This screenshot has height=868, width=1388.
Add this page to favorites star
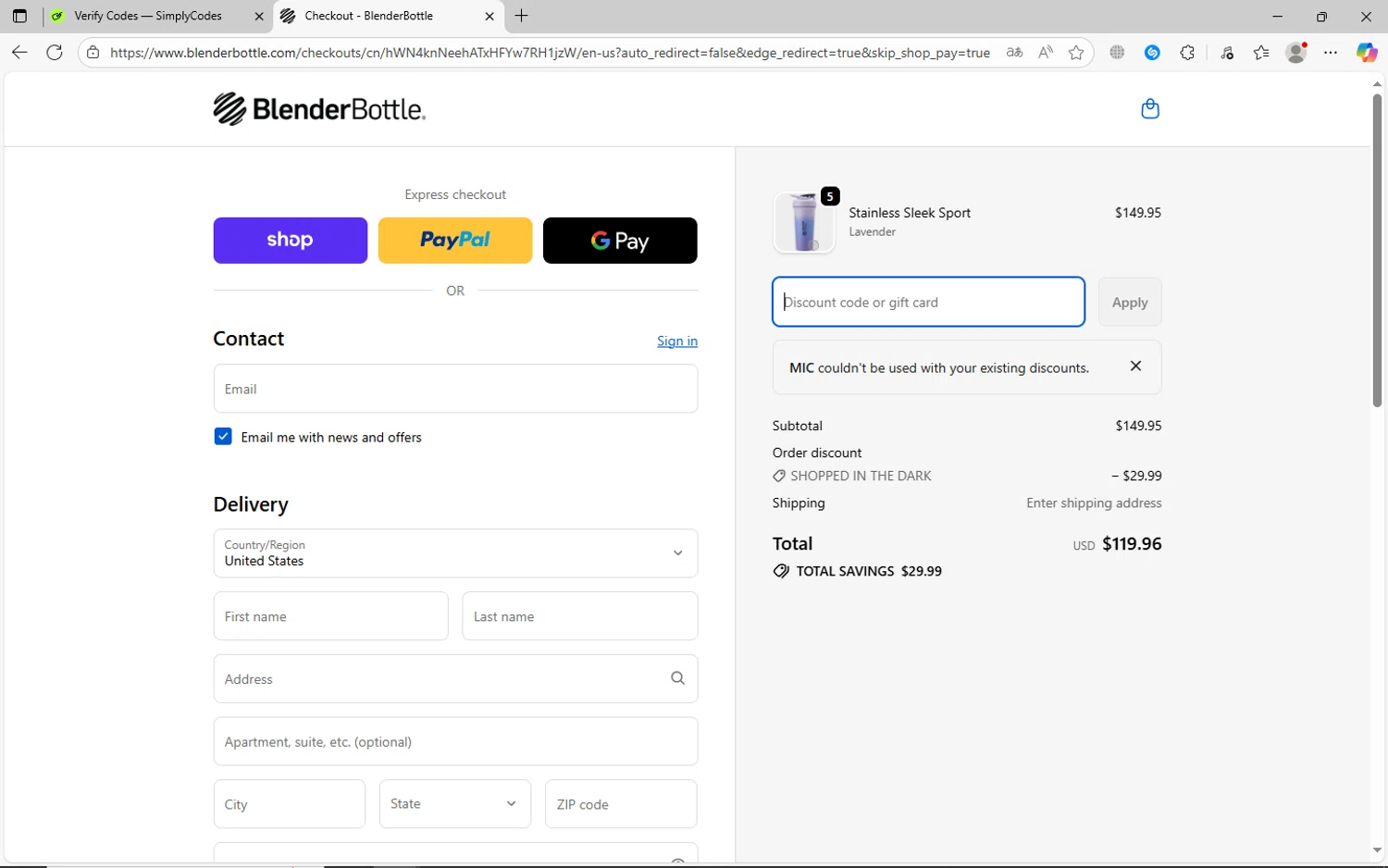click(x=1076, y=53)
